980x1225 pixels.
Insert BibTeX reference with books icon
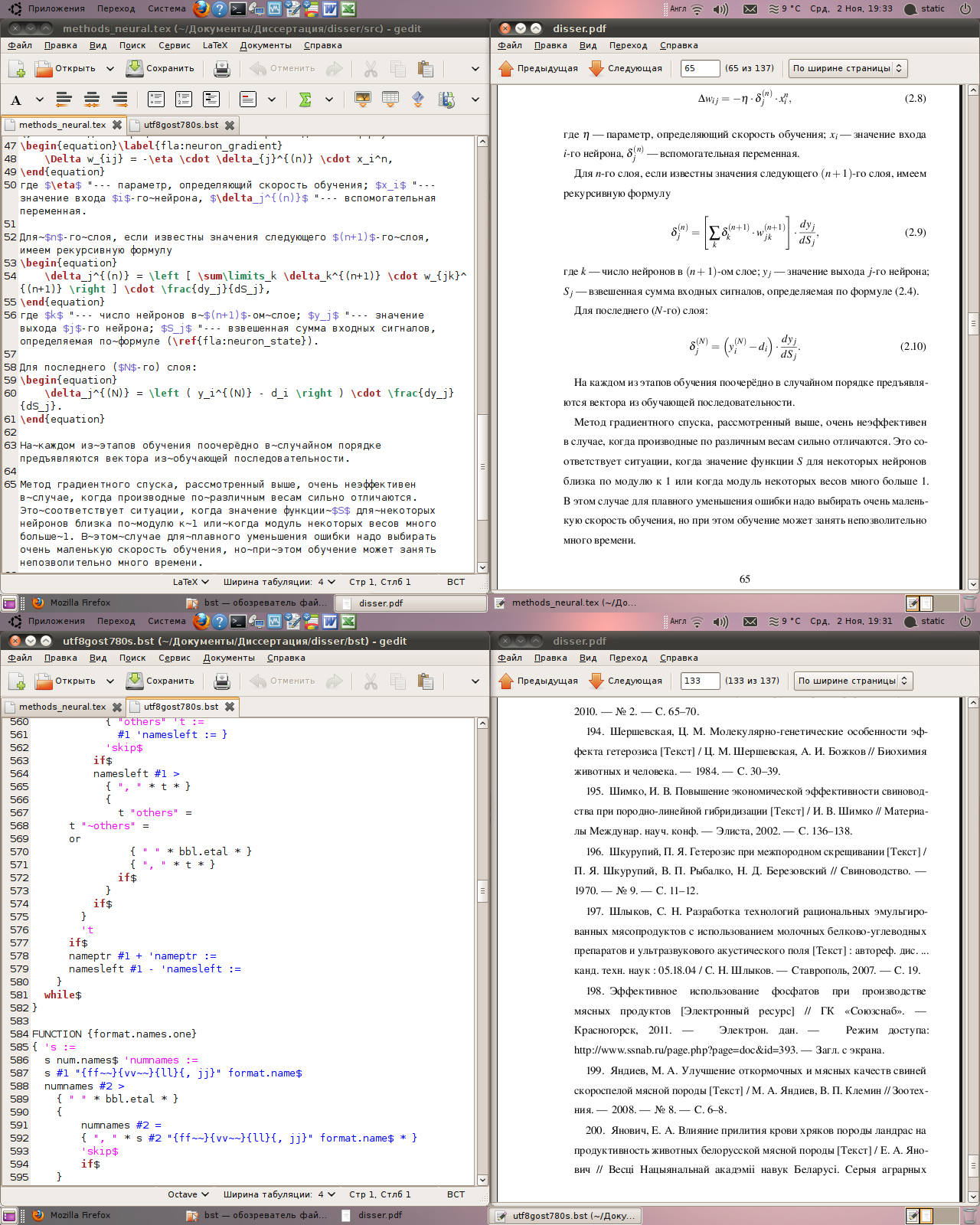pyautogui.click(x=446, y=100)
